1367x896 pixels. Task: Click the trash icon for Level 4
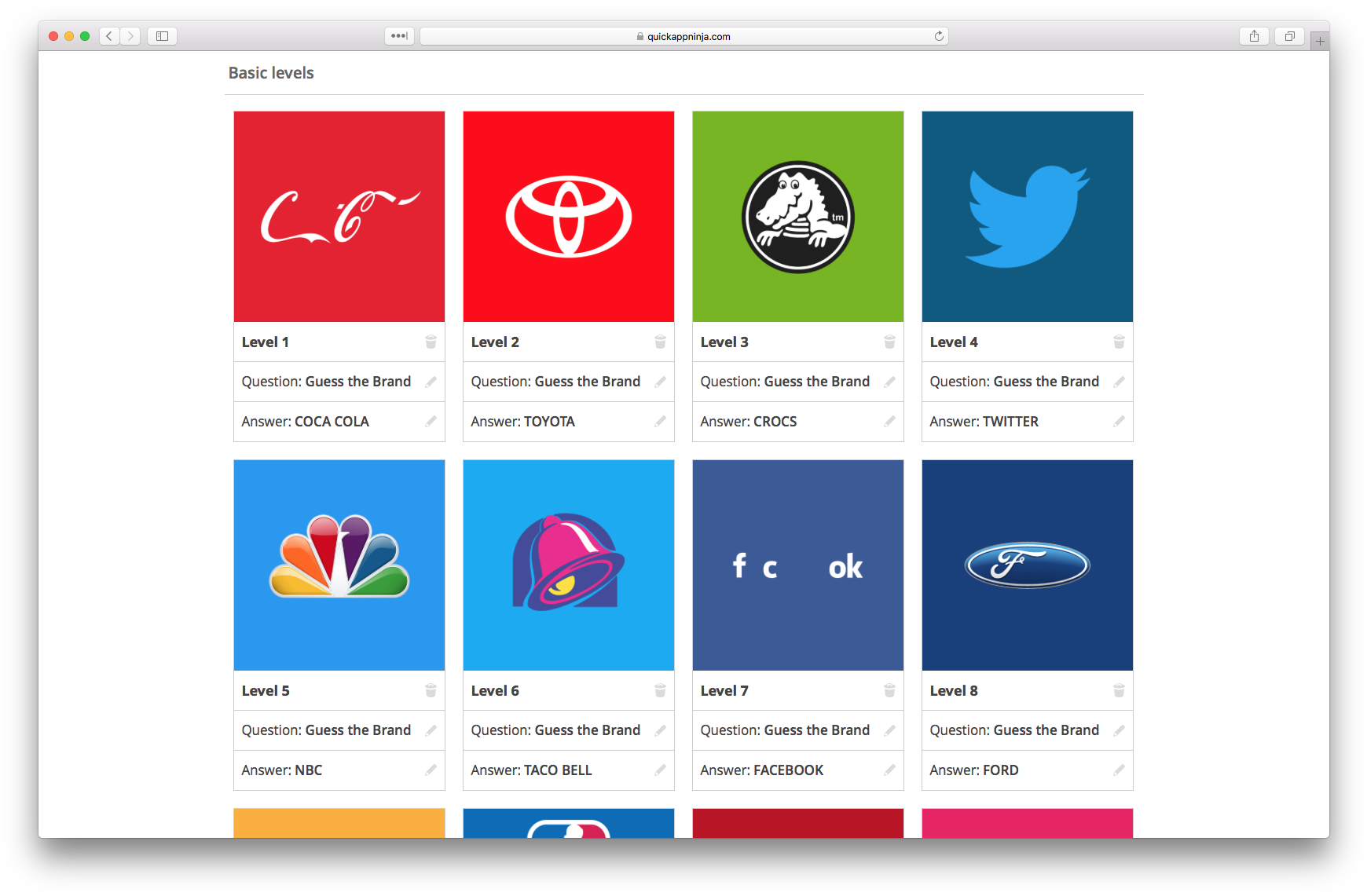coord(1119,342)
